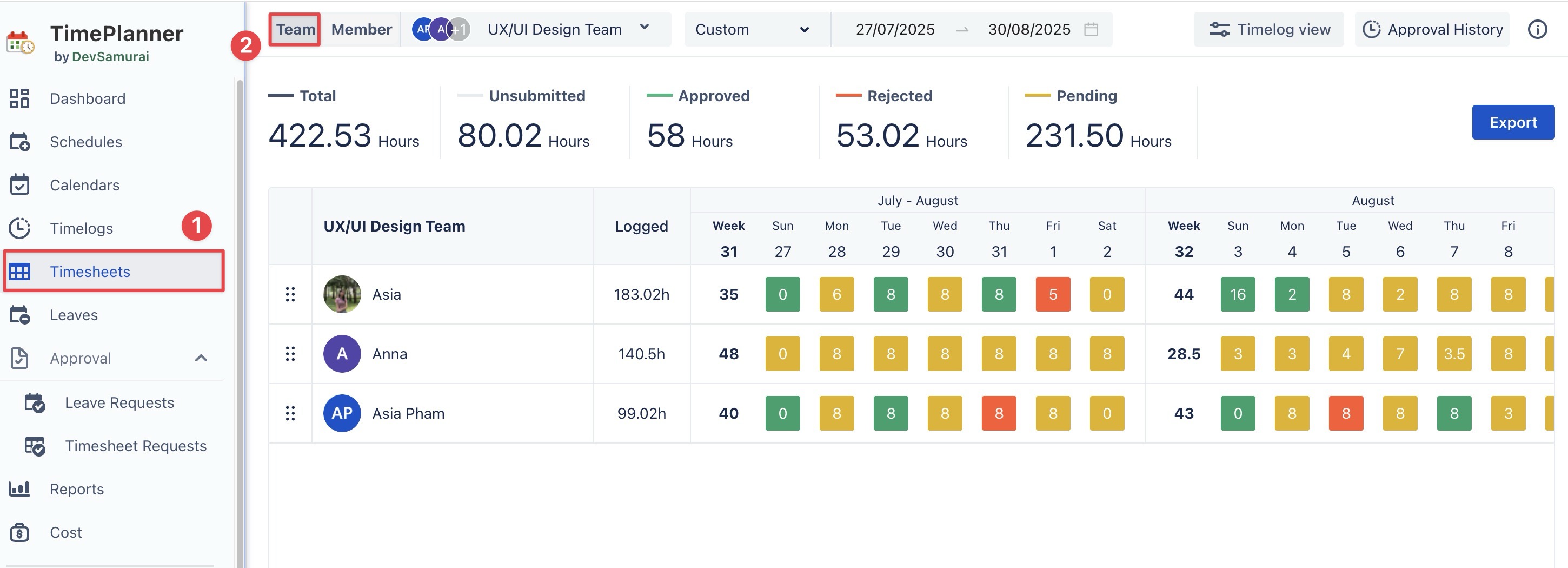
Task: Open the Cost money bag icon
Action: pyautogui.click(x=19, y=532)
